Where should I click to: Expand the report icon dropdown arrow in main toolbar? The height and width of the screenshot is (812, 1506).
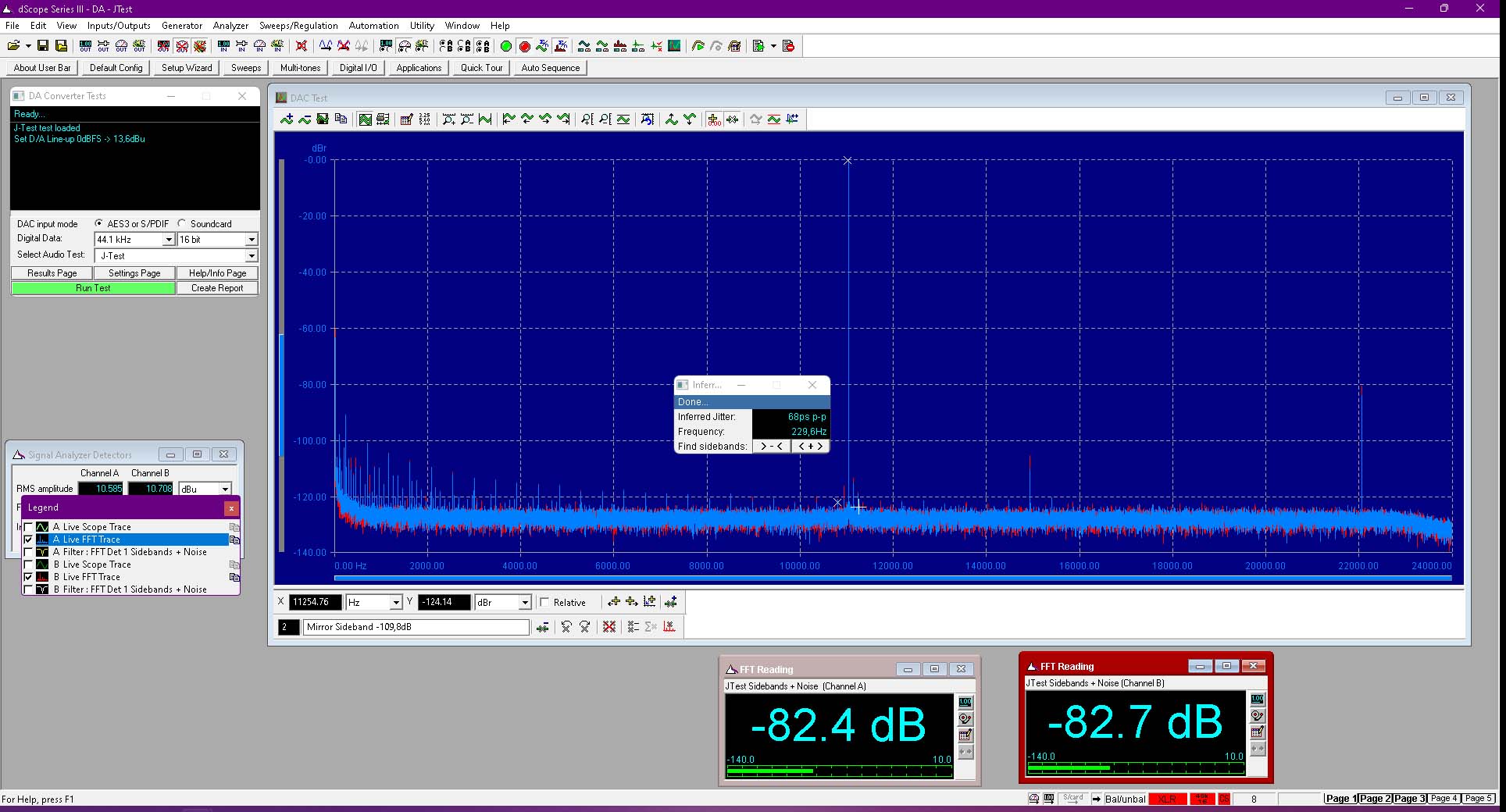tap(773, 46)
